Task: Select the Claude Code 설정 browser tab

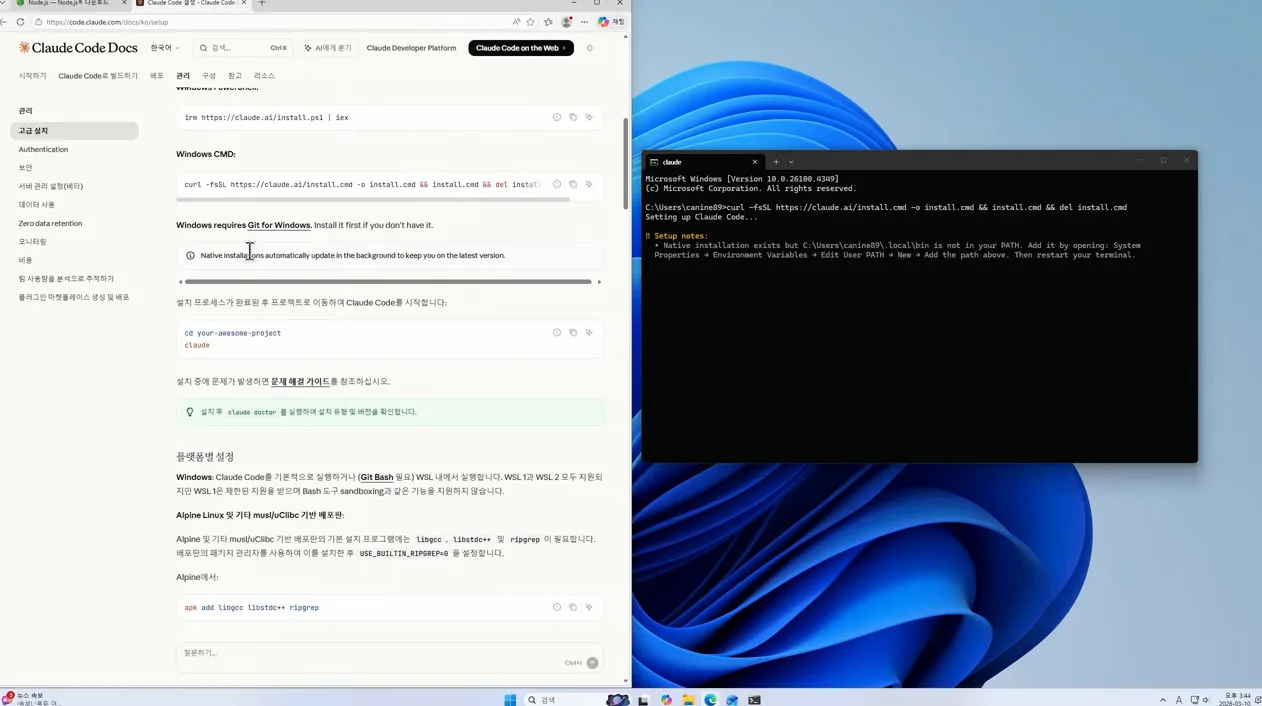Action: pyautogui.click(x=191, y=3)
